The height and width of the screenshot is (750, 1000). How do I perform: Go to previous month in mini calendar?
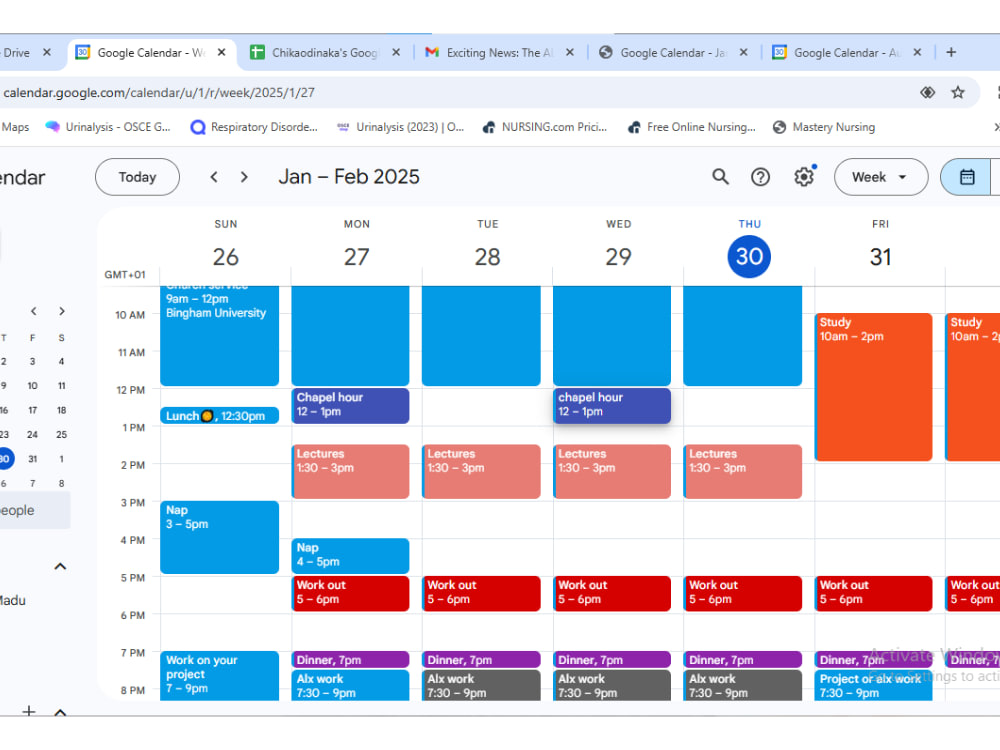click(33, 311)
